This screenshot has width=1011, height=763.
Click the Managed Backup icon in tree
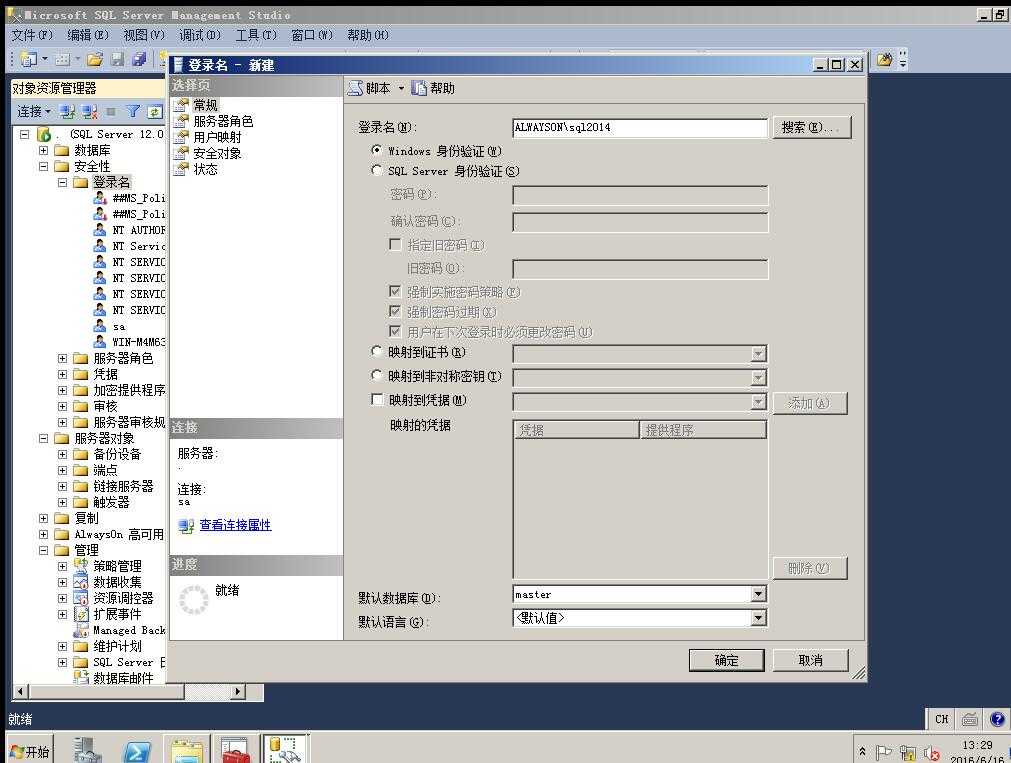click(x=81, y=630)
